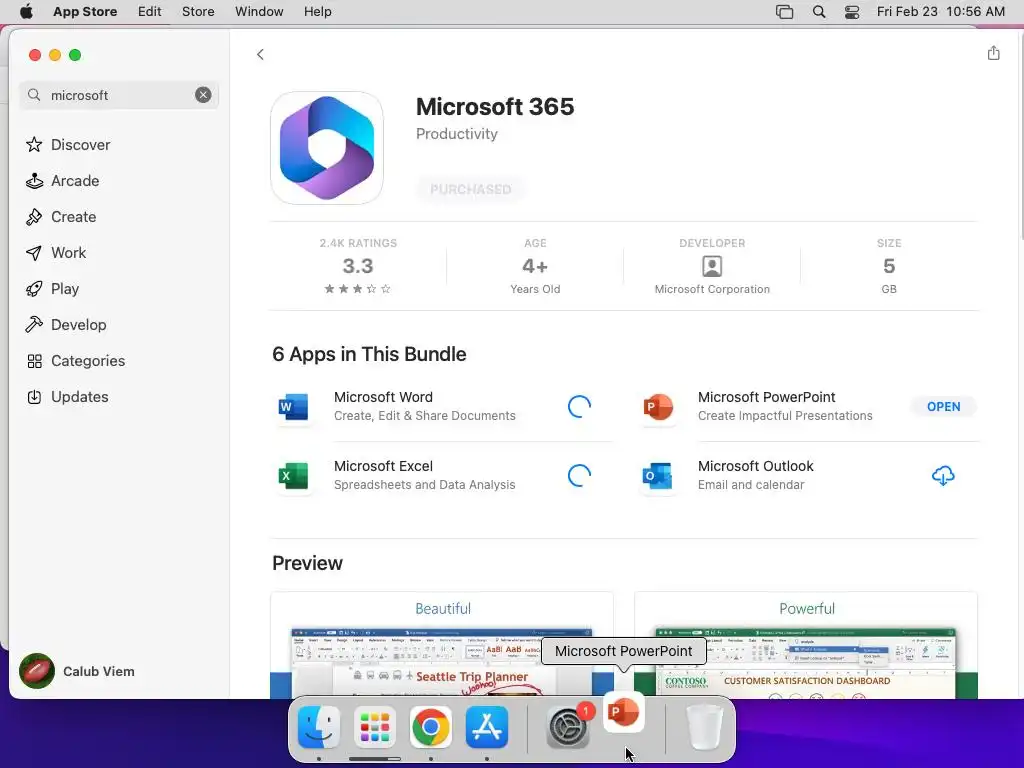Screen dimensions: 1024x768
Task: Click the Microsoft PowerPoint bundle icon
Action: coord(658,406)
